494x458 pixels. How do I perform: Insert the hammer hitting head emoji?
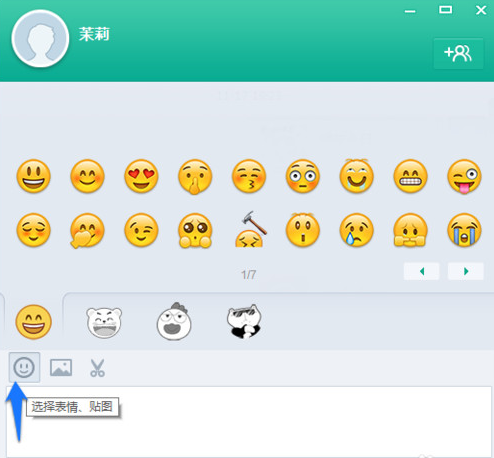click(x=250, y=229)
